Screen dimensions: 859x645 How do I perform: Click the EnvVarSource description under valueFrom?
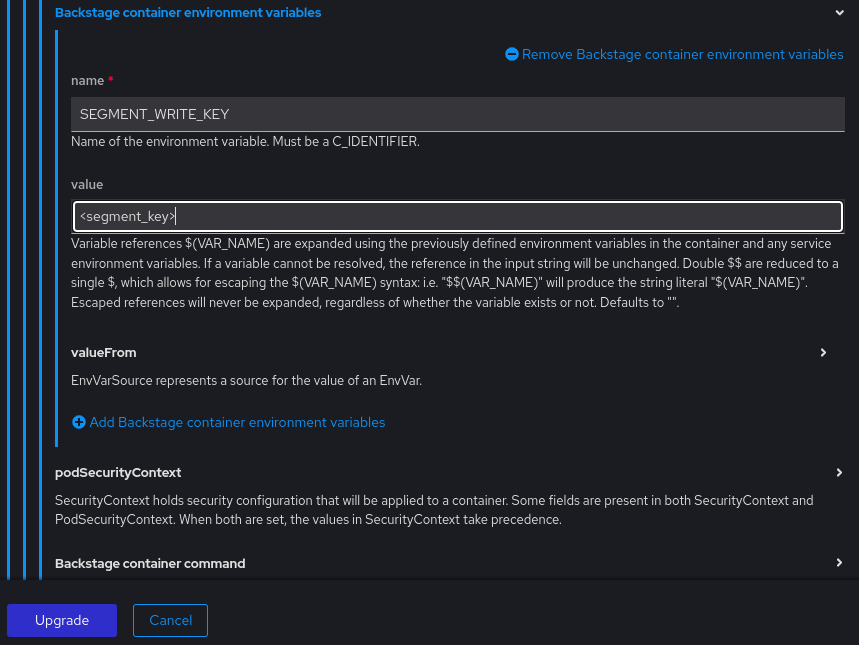246,380
